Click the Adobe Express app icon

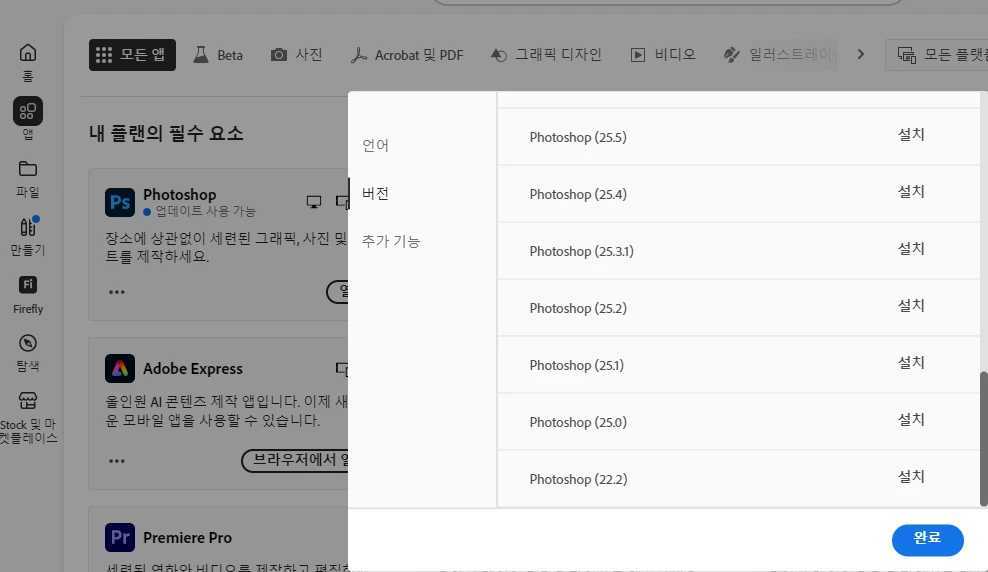click(x=120, y=369)
